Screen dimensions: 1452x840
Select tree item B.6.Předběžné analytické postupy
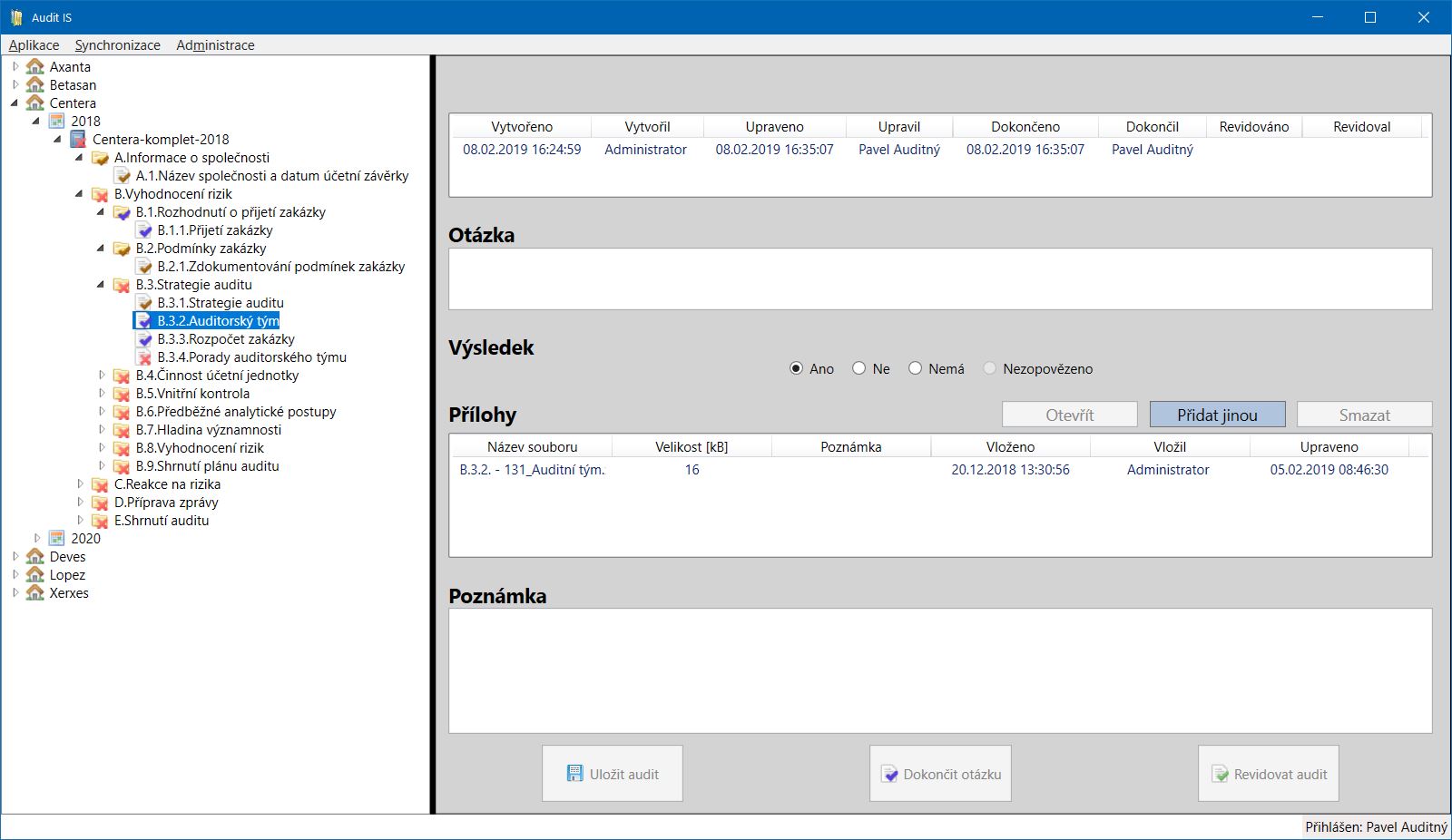coord(236,412)
